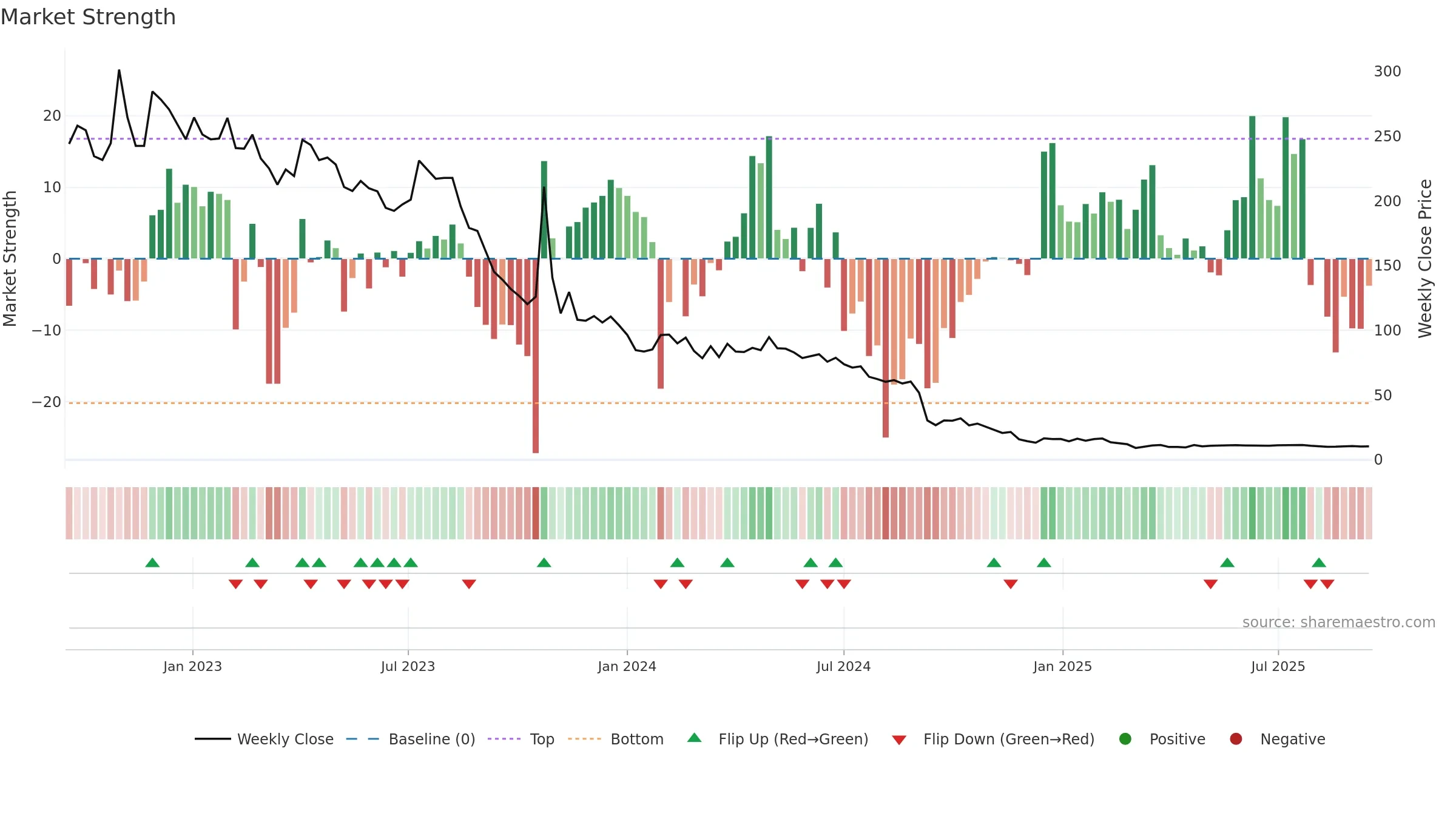Click the Jul 2024 axis label

pos(843,667)
